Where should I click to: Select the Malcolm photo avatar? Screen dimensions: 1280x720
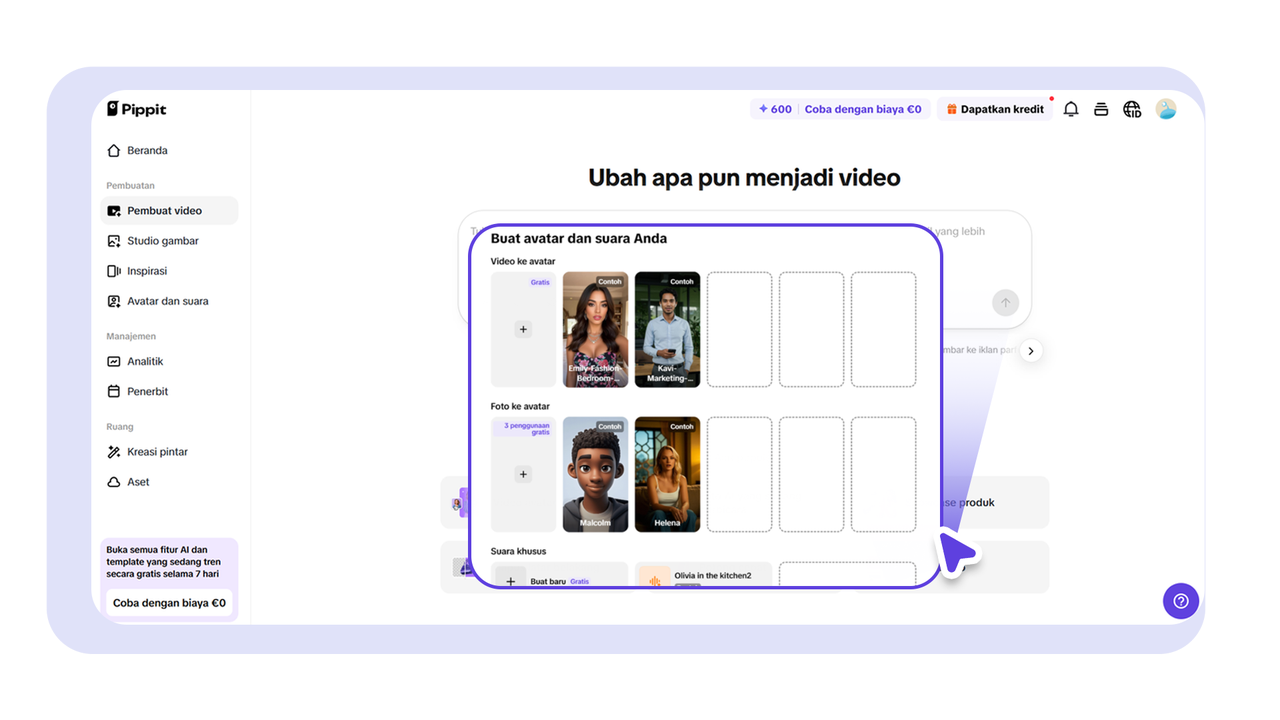pyautogui.click(x=595, y=474)
